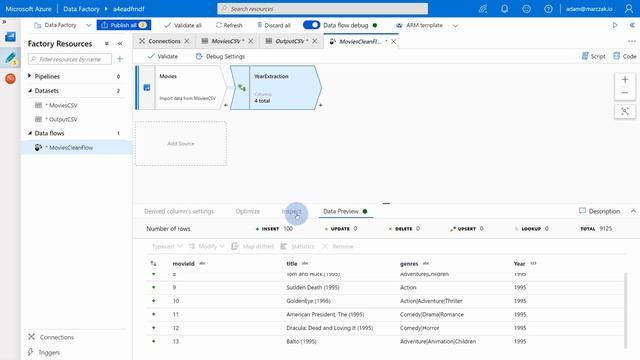Open the Monitor icon in left sidebar
This screenshot has width=640, height=360.
tap(10, 78)
